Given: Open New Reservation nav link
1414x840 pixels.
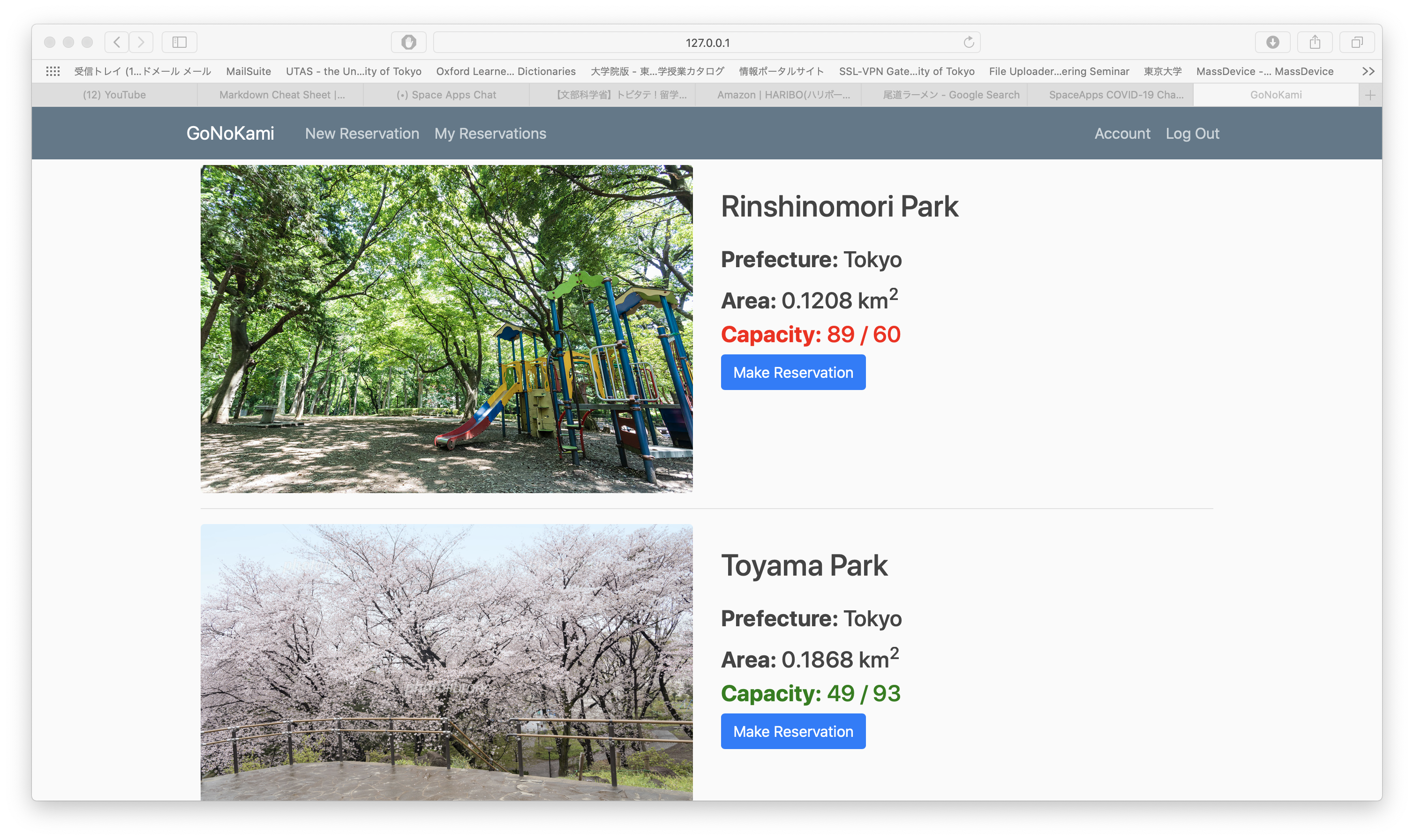Looking at the screenshot, I should pyautogui.click(x=362, y=134).
